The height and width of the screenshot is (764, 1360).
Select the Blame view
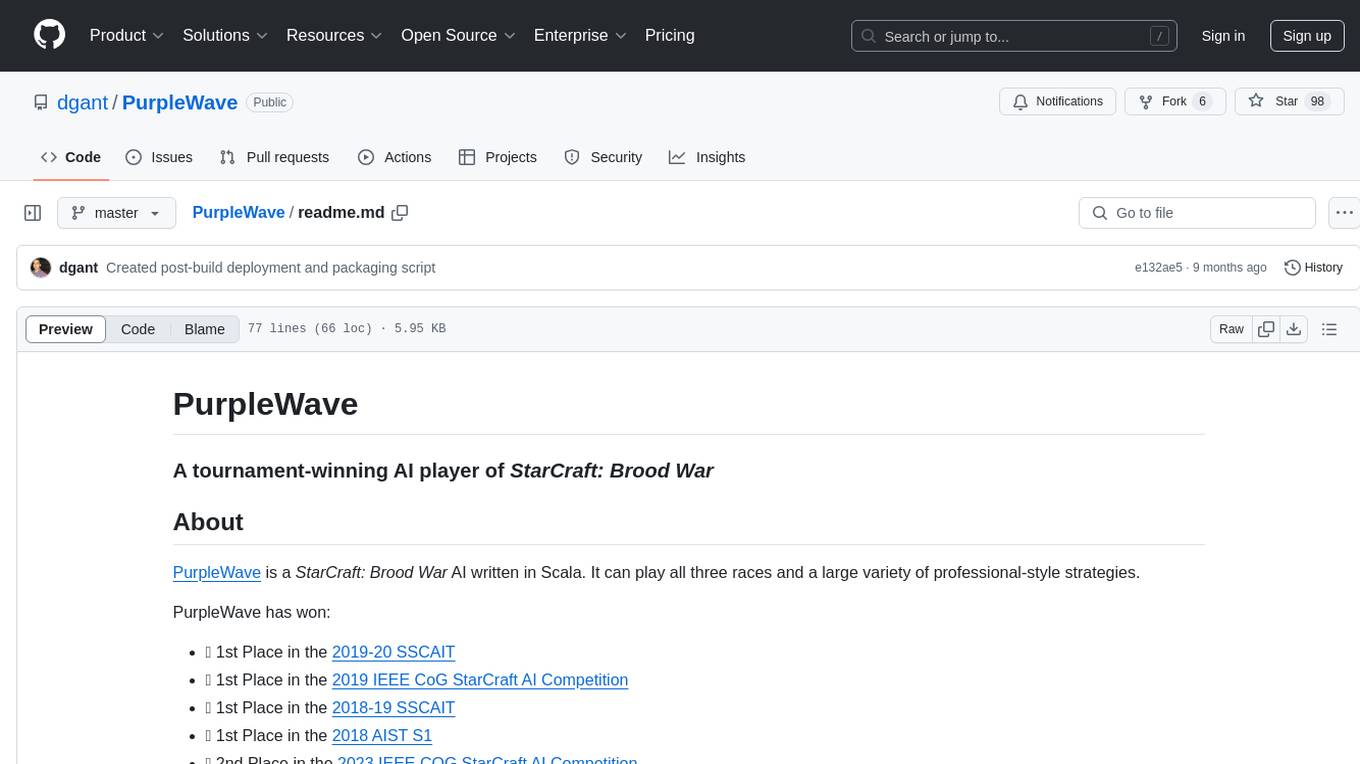pos(204,329)
